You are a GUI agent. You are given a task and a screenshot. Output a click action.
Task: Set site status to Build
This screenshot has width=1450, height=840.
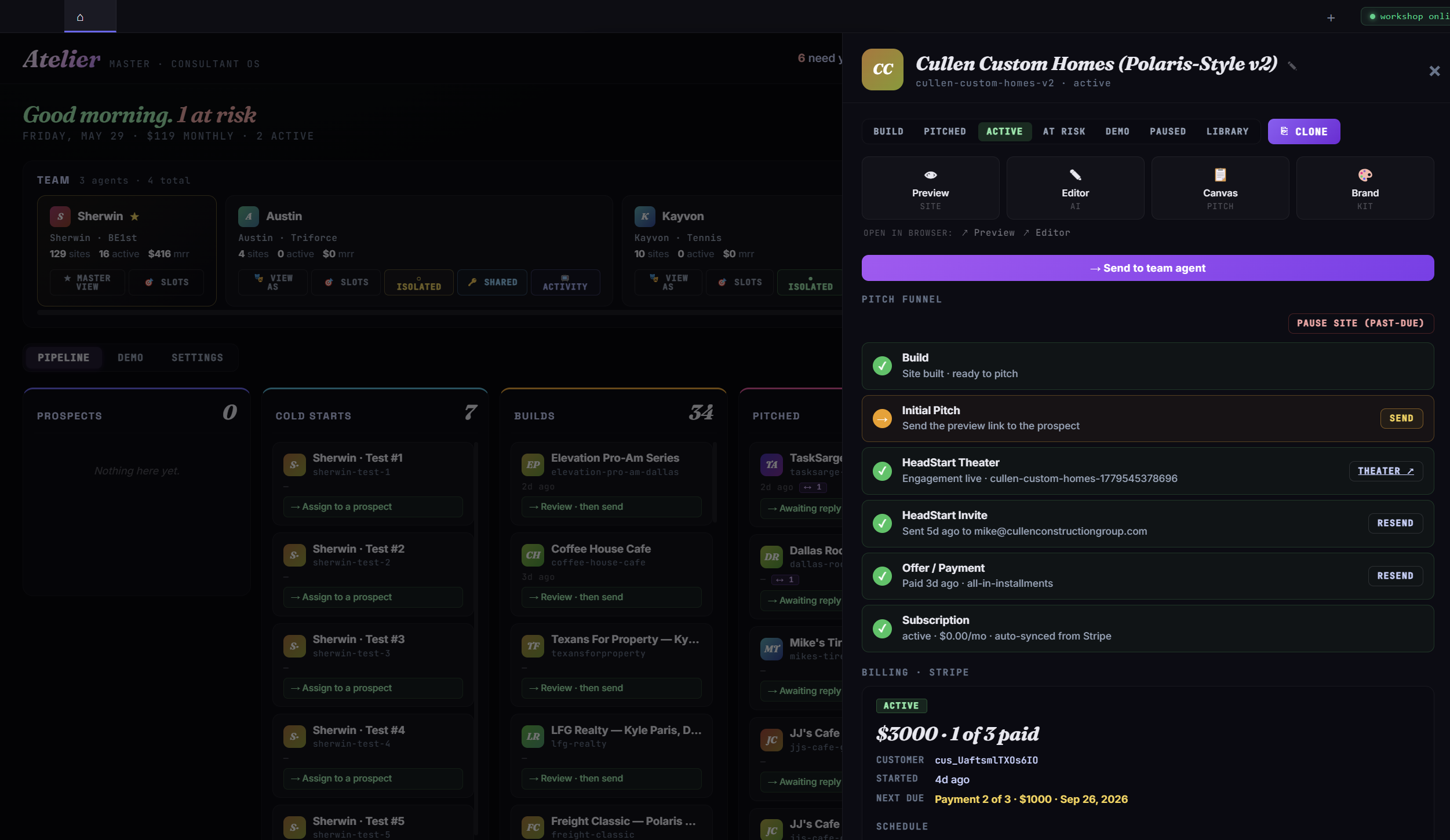pyautogui.click(x=888, y=132)
